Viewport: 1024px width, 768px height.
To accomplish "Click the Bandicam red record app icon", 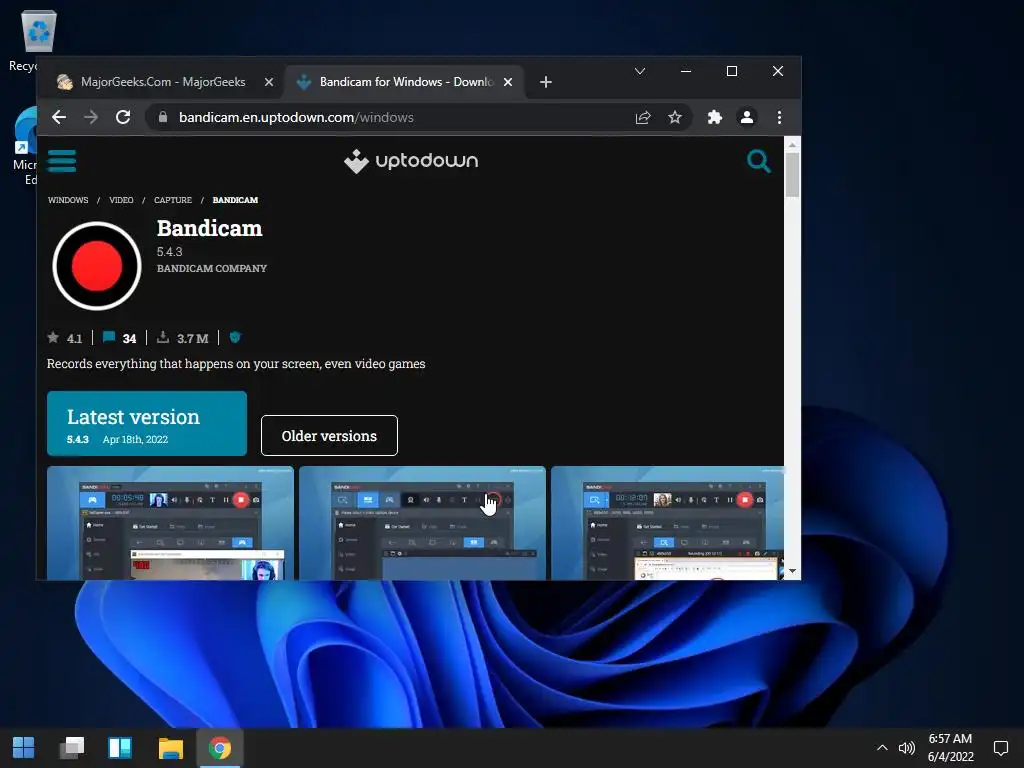I will point(97,266).
